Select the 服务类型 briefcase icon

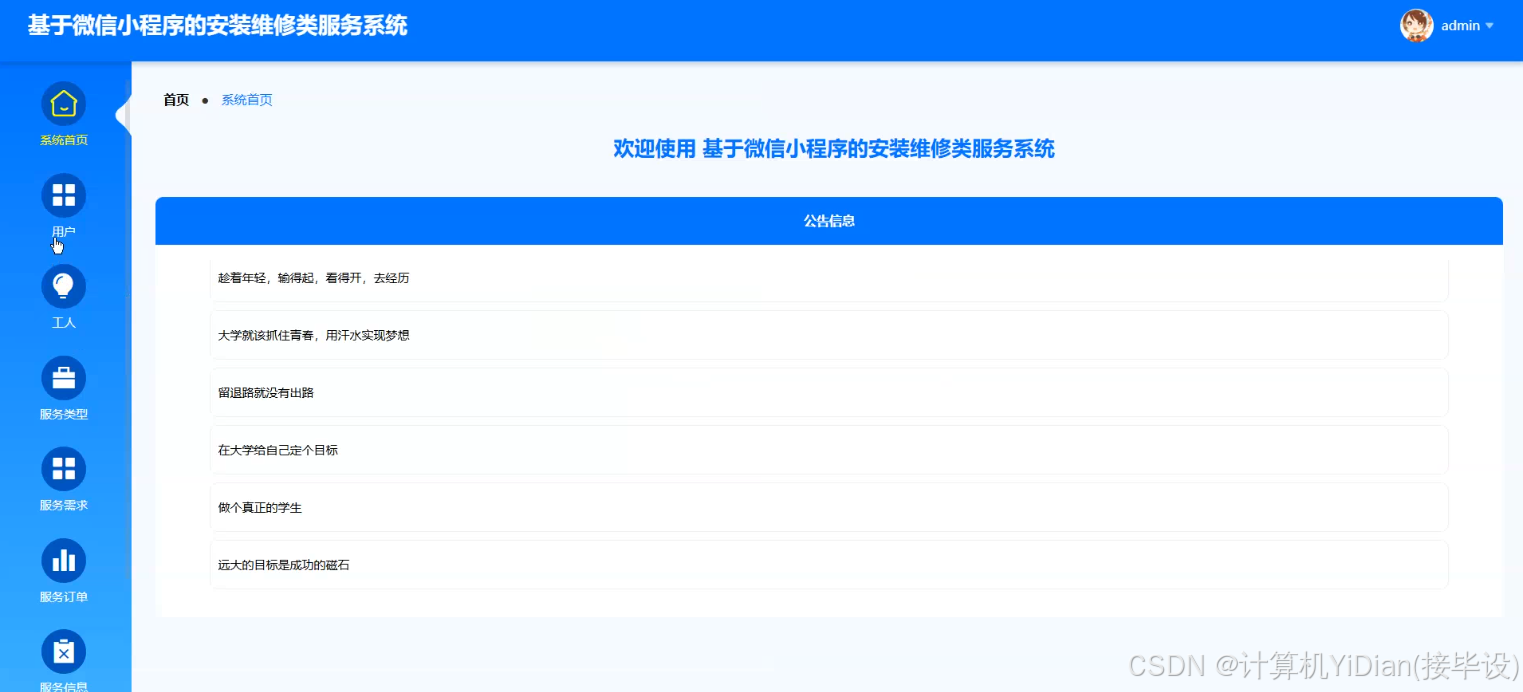(63, 377)
